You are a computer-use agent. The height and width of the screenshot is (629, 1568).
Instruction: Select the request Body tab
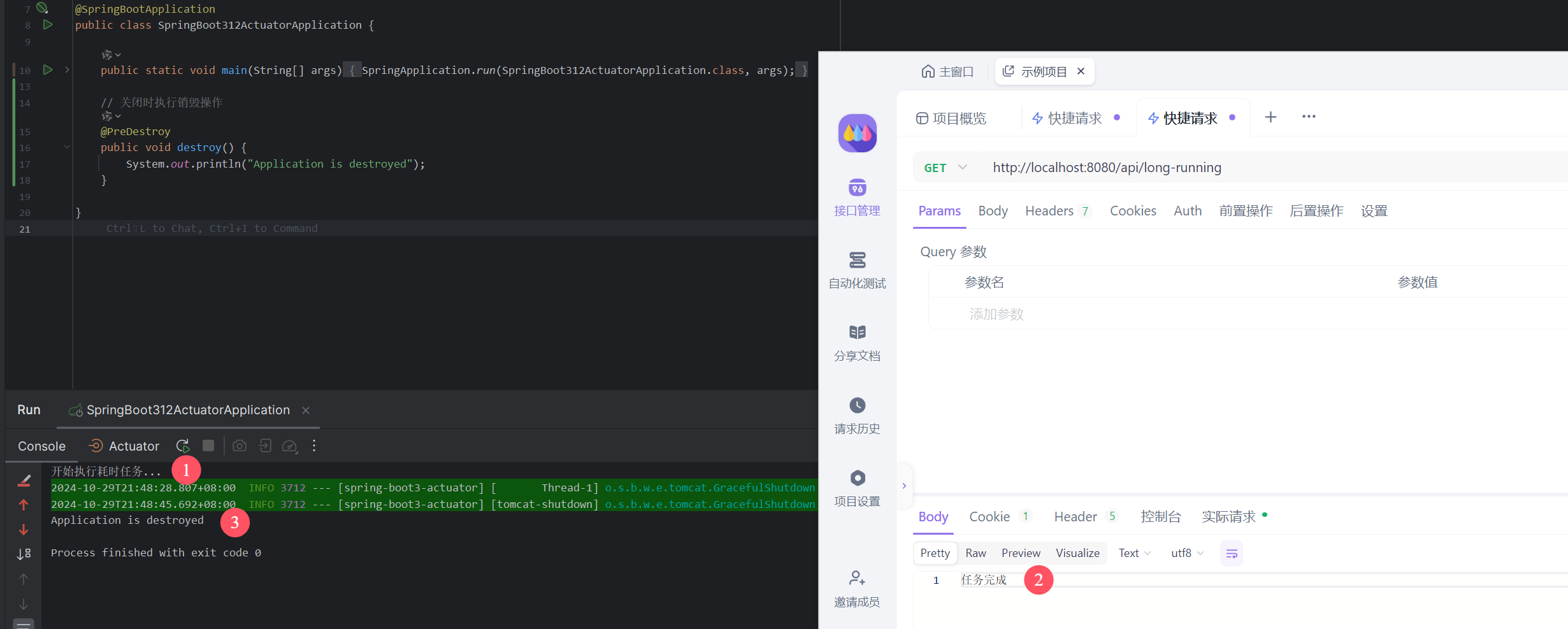[x=993, y=211]
